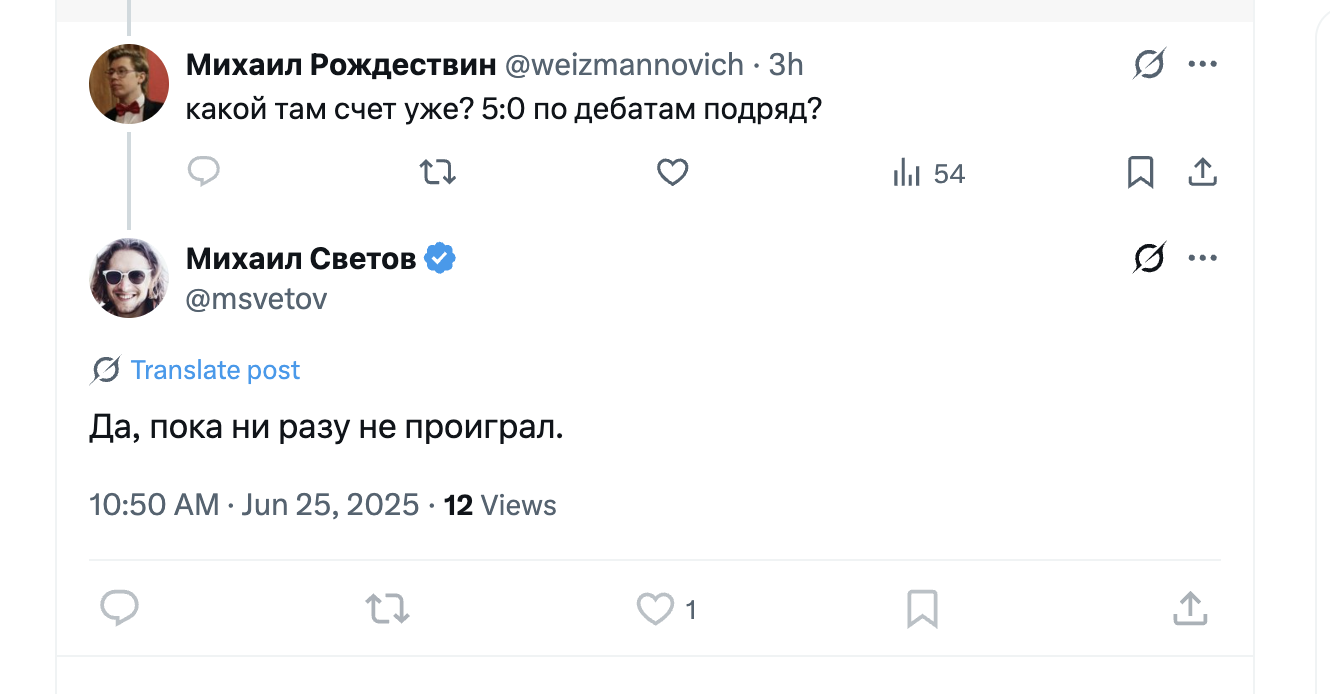Image resolution: width=1330 pixels, height=694 pixels.
Task: Share Михаил Рождествин's comment
Action: [x=1201, y=173]
